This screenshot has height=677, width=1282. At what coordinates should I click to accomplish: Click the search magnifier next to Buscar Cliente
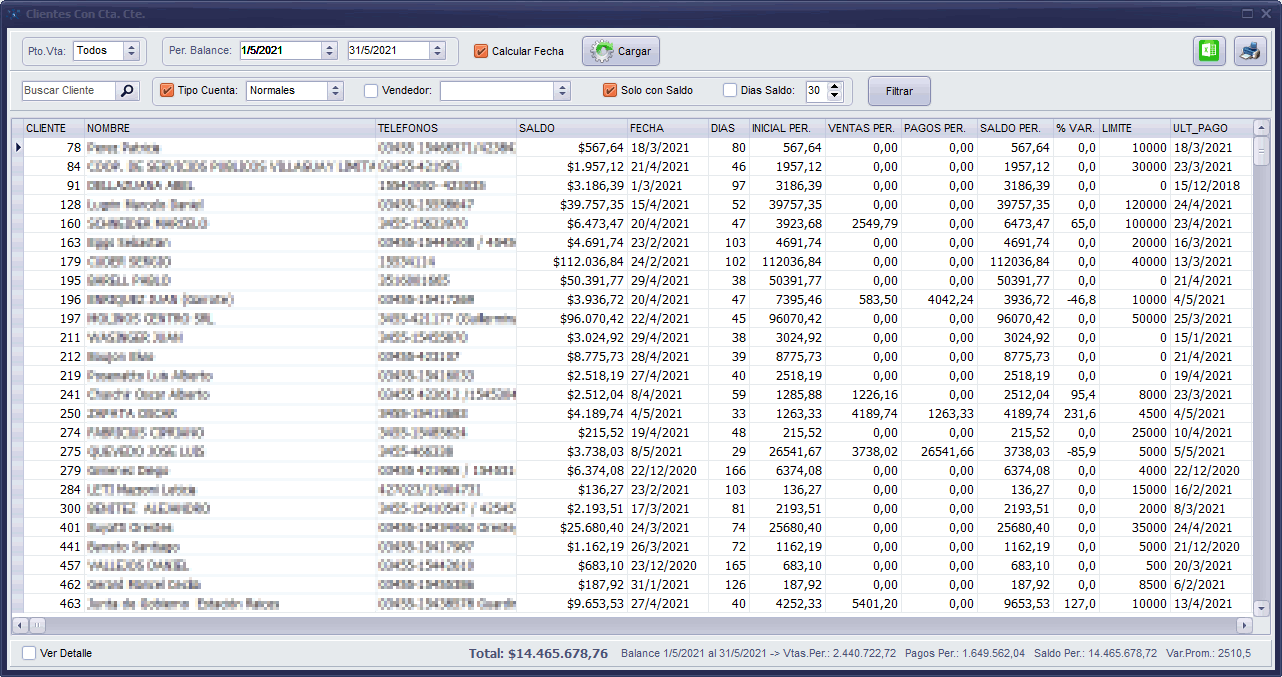click(x=127, y=91)
